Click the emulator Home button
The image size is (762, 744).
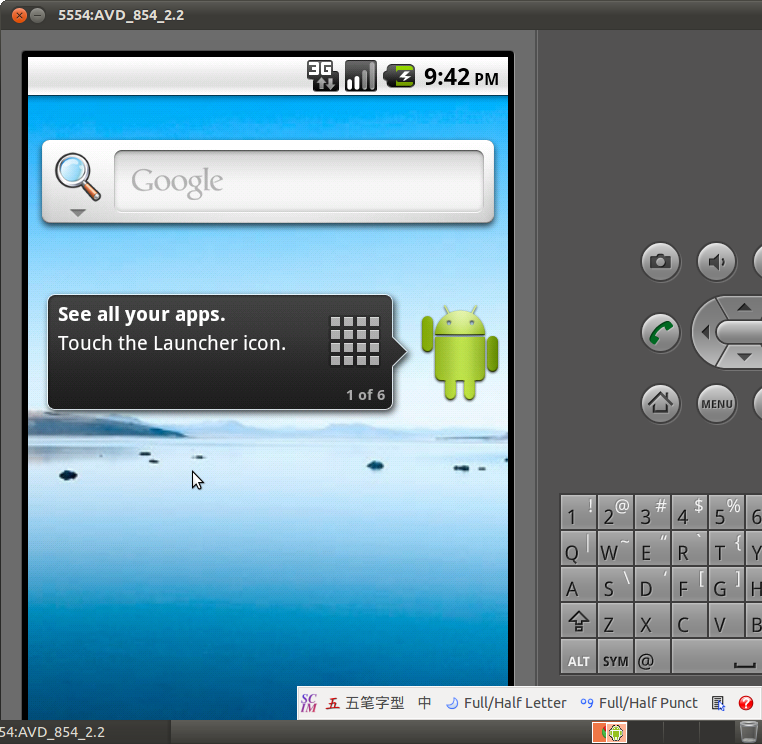[x=660, y=403]
